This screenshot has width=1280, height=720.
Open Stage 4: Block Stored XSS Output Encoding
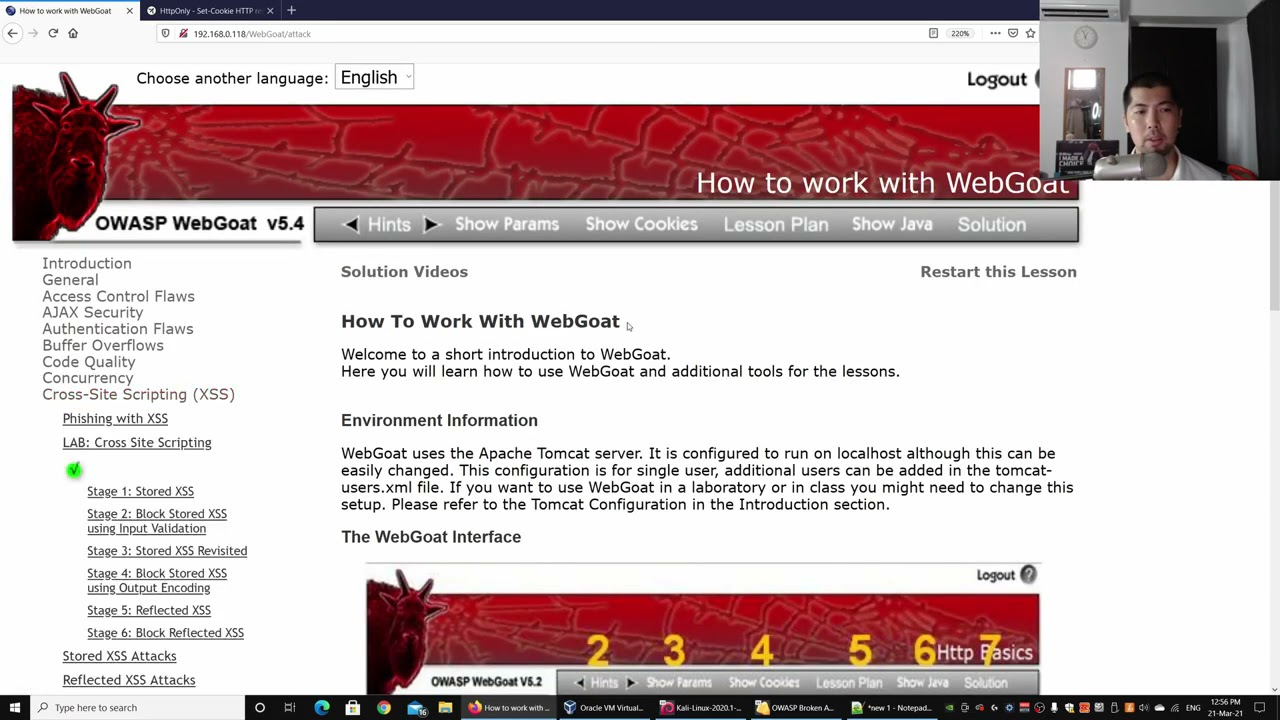click(x=157, y=580)
